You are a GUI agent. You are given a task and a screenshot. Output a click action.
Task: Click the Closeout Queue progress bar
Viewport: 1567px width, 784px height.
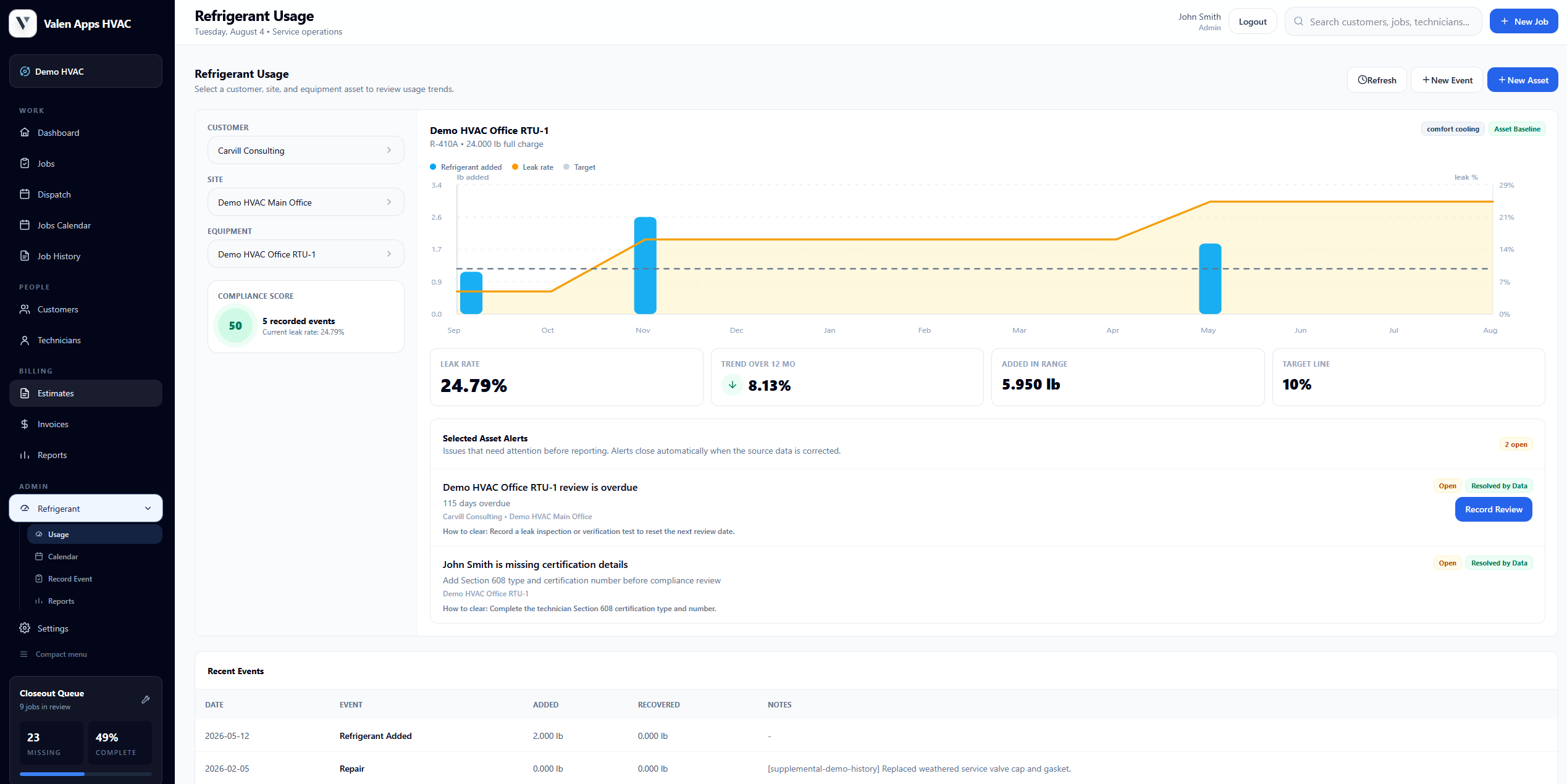[86, 774]
